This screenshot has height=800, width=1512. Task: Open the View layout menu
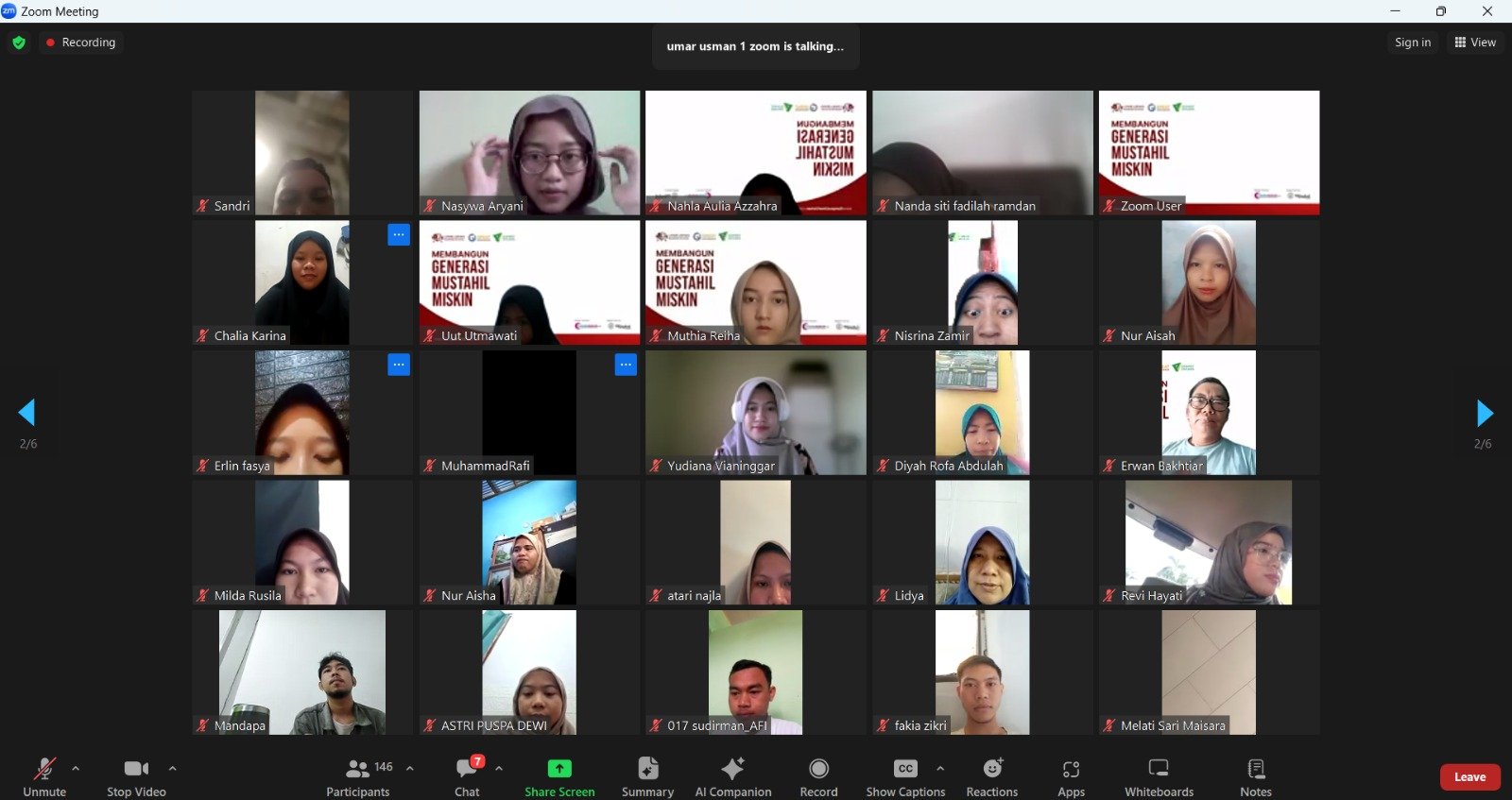pyautogui.click(x=1475, y=43)
